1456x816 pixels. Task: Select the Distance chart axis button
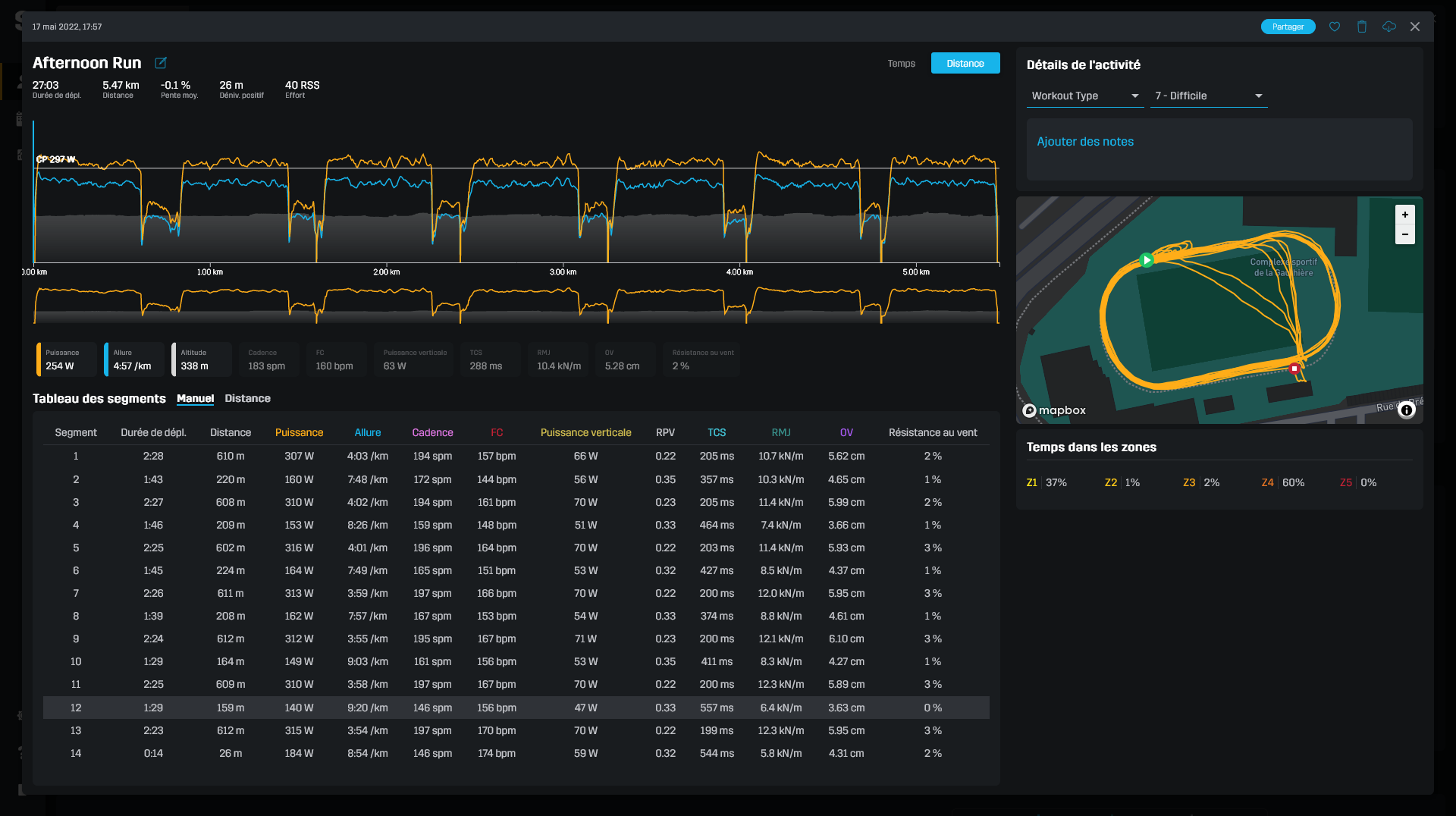(x=965, y=64)
